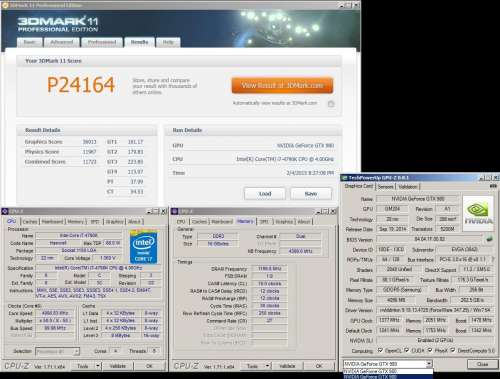The width and height of the screenshot is (500, 379).
Task: Click Validate in the left CPU-Z window
Action: (x=118, y=366)
